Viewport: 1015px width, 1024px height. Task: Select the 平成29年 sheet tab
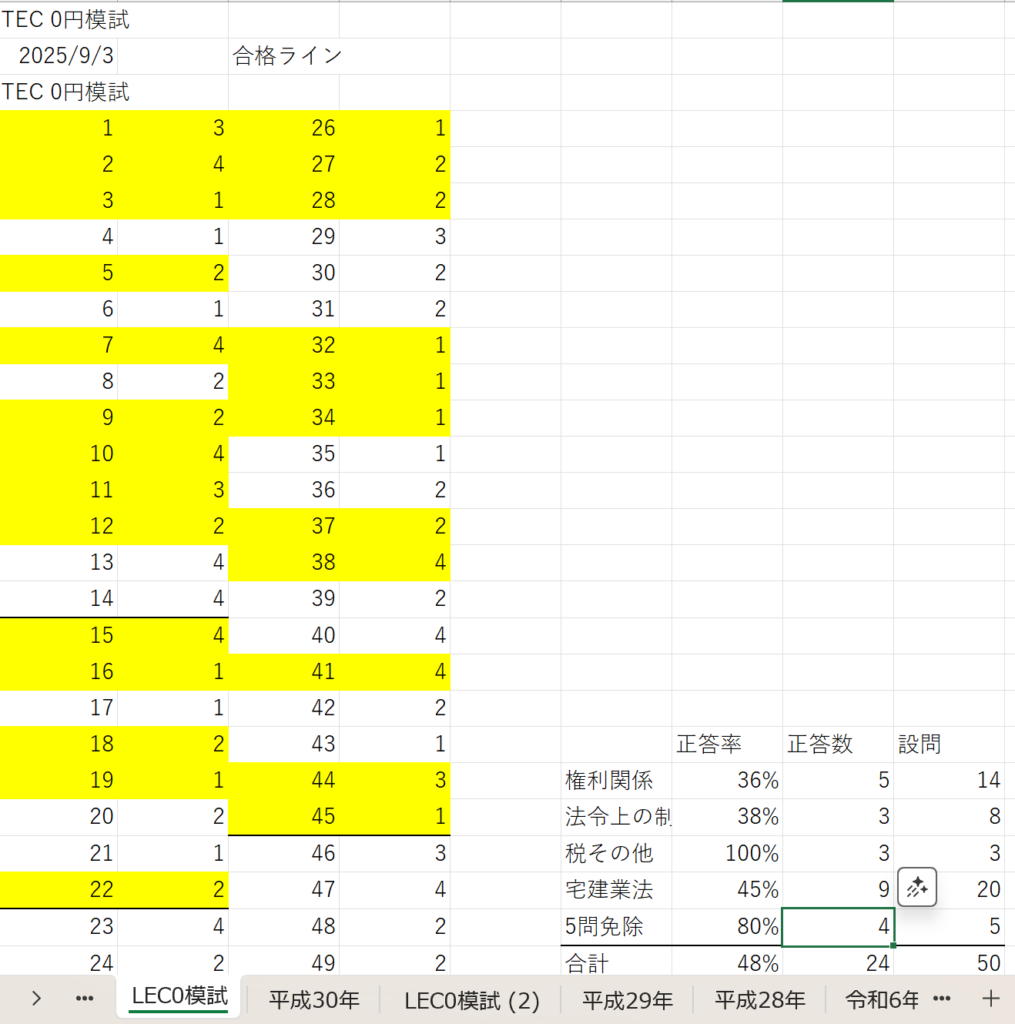click(x=628, y=998)
